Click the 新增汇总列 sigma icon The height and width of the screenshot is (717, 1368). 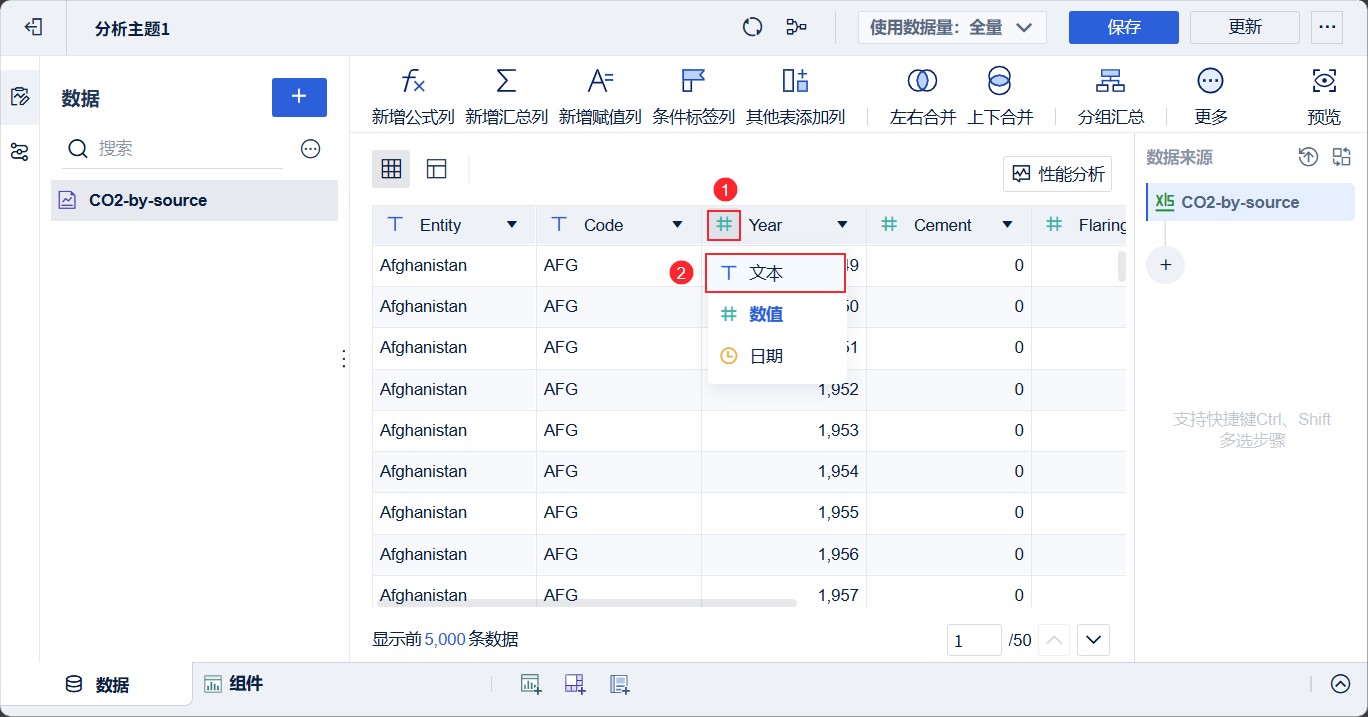tap(506, 82)
